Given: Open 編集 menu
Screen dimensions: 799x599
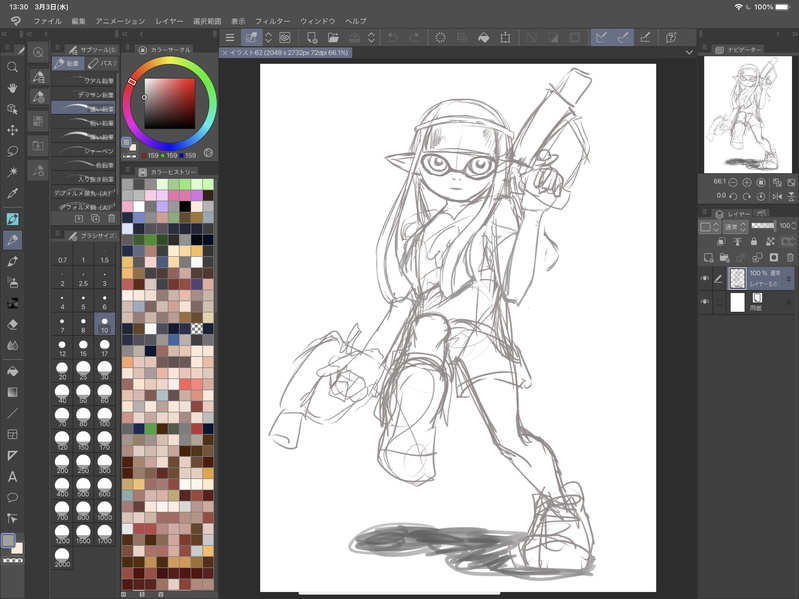Looking at the screenshot, I should pos(78,21).
